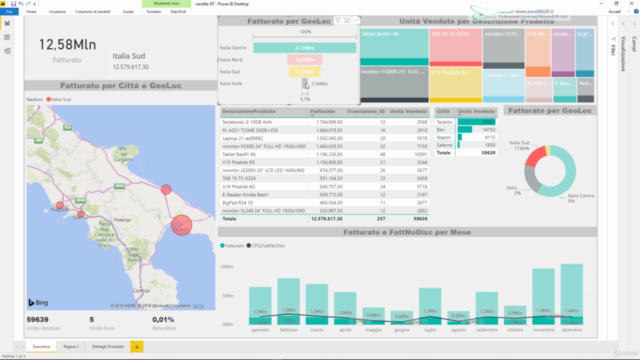The image size is (640, 360).
Task: Open the Model relationships view in the sidebar
Action: point(7,51)
